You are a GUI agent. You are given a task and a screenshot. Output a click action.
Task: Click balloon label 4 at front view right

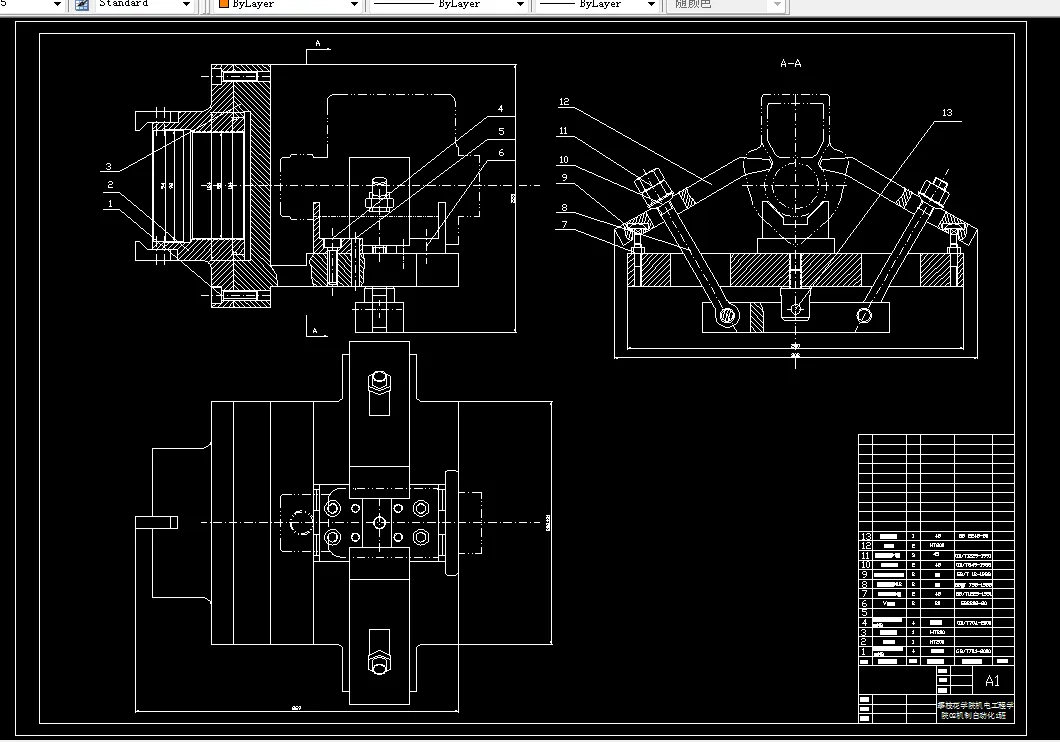[x=500, y=108]
